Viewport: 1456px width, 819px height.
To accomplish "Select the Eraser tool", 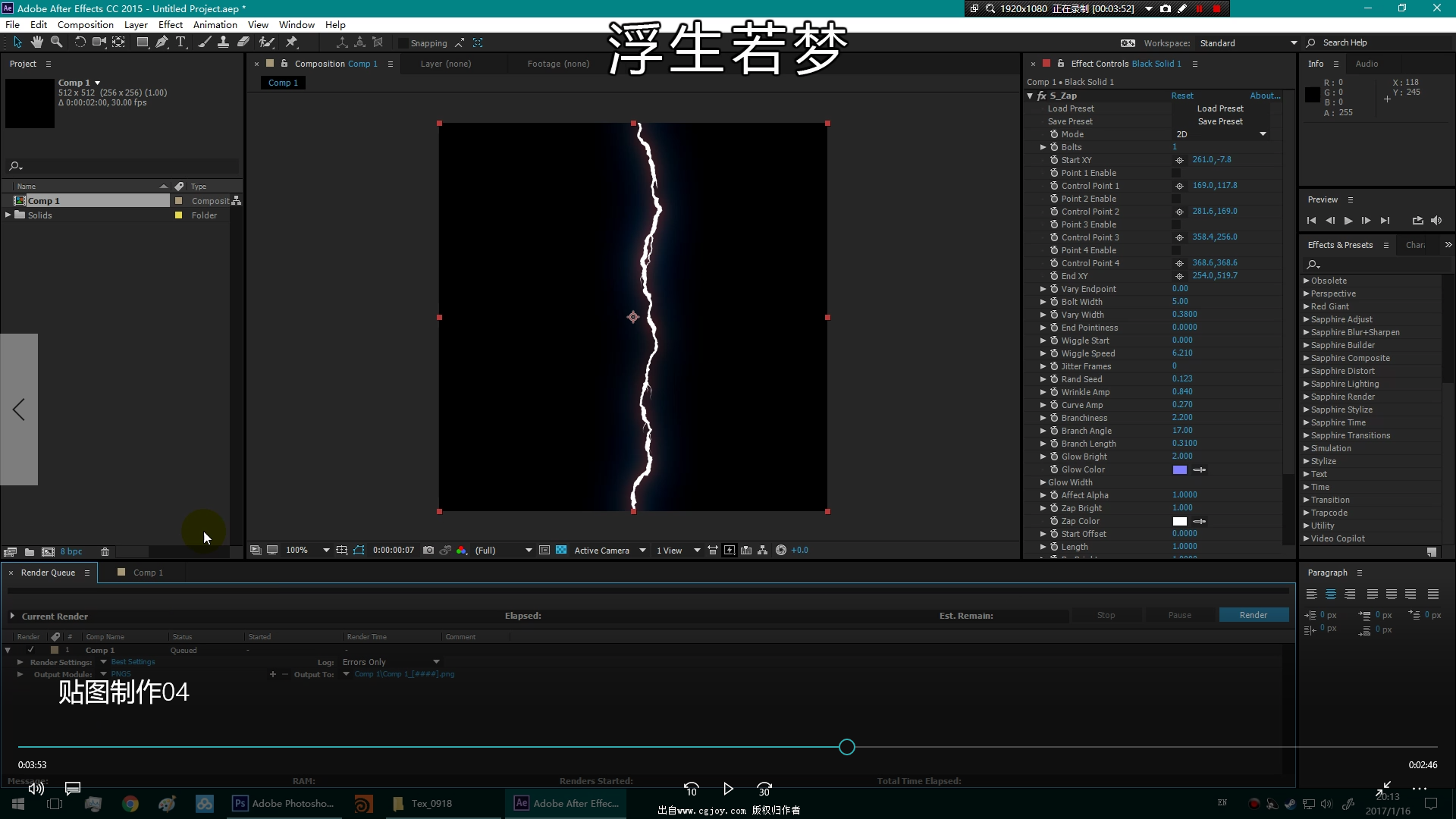I will pos(243,42).
